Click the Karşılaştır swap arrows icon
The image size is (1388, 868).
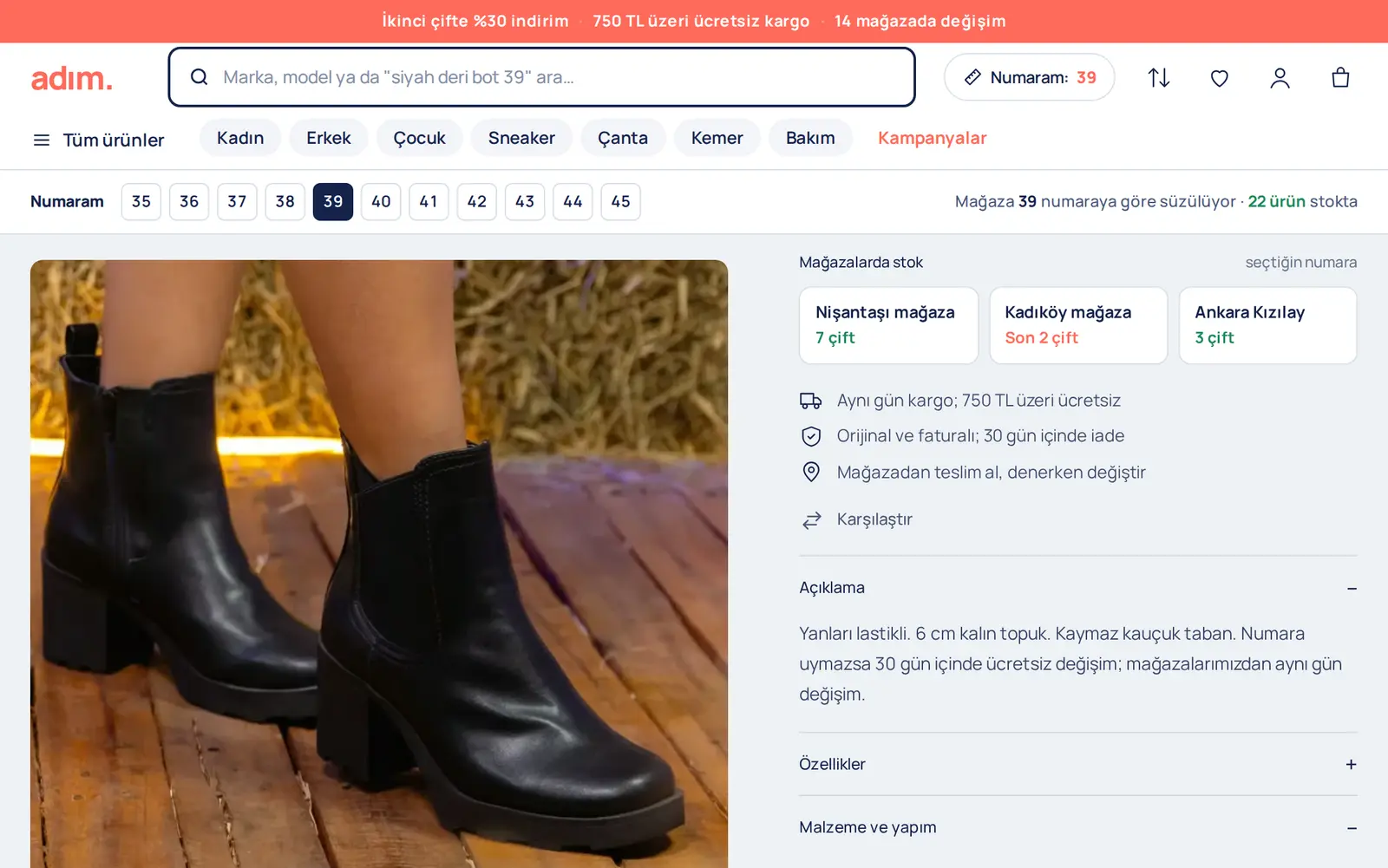(x=811, y=520)
